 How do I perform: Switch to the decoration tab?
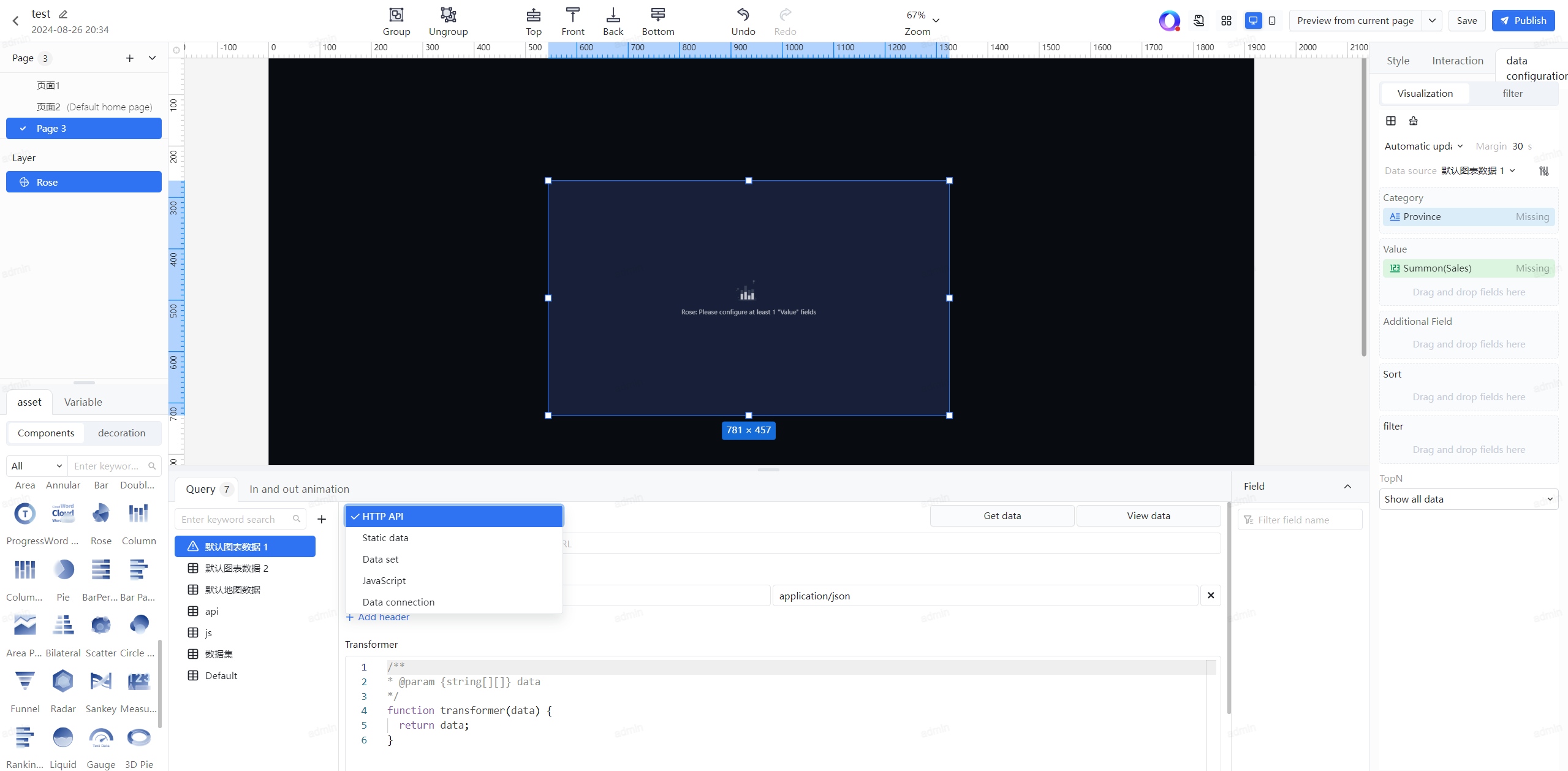(122, 433)
